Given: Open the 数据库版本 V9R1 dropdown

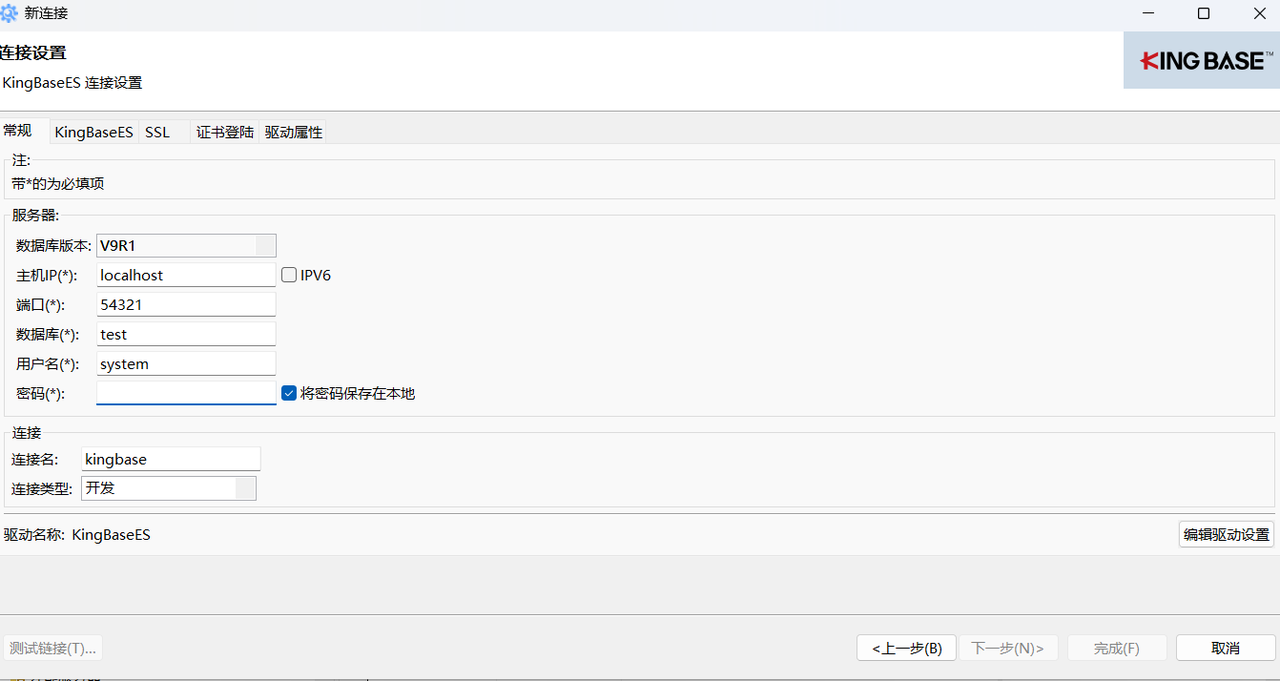Looking at the screenshot, I should point(186,245).
